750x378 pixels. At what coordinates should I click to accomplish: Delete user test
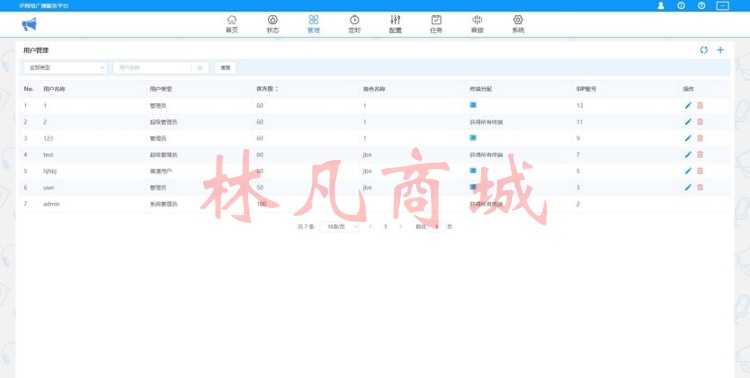point(700,154)
